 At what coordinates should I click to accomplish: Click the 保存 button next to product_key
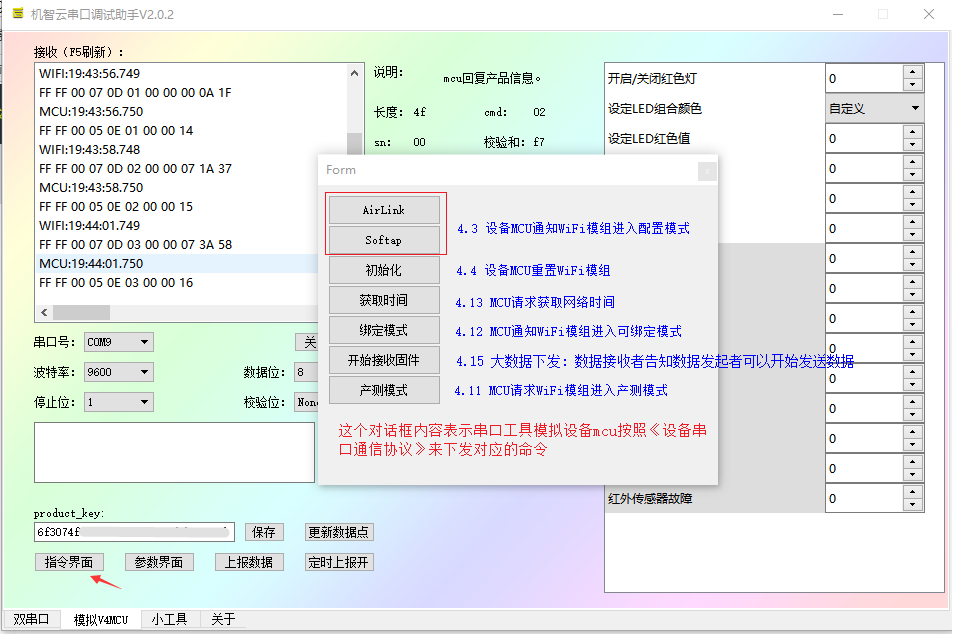264,531
